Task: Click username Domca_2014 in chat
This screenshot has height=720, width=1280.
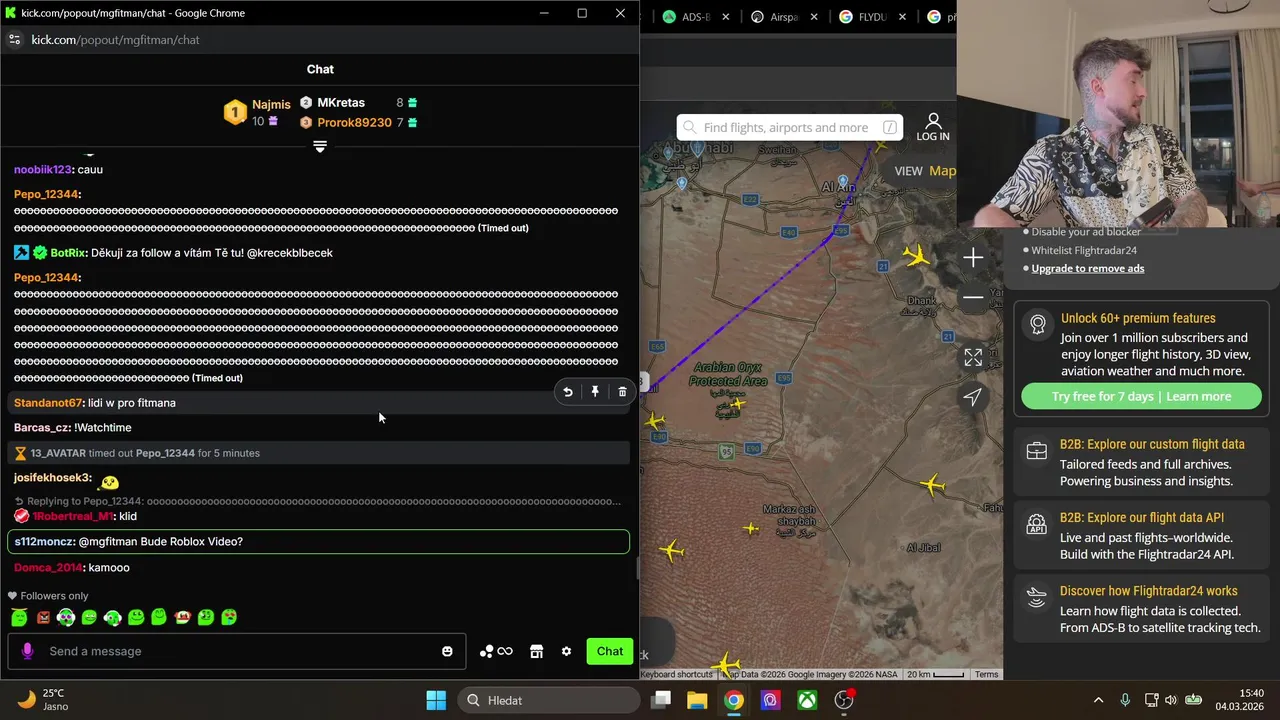Action: coord(47,567)
